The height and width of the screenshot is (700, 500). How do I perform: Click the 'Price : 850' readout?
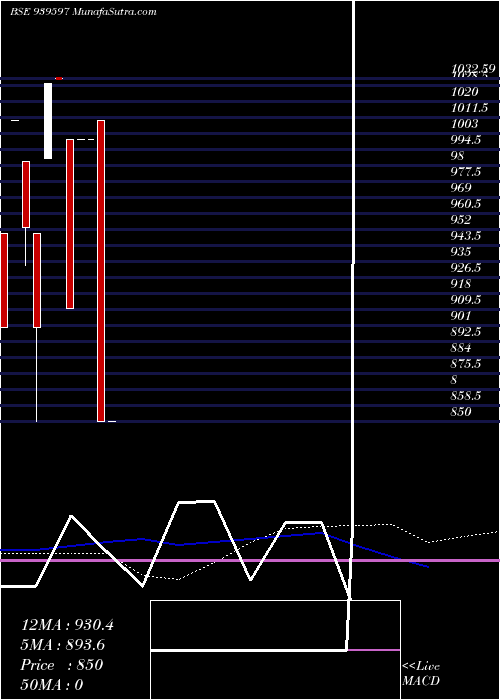point(62,665)
